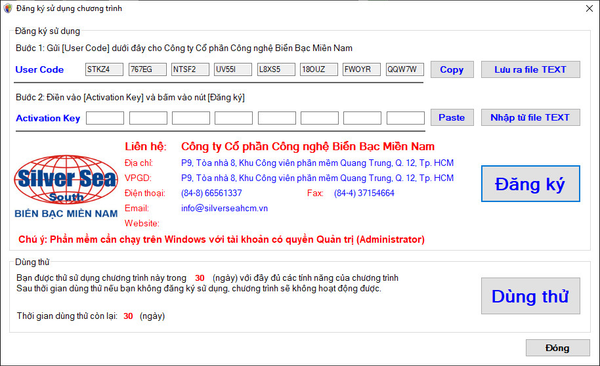Click the app icon in title bar

coord(7,8)
